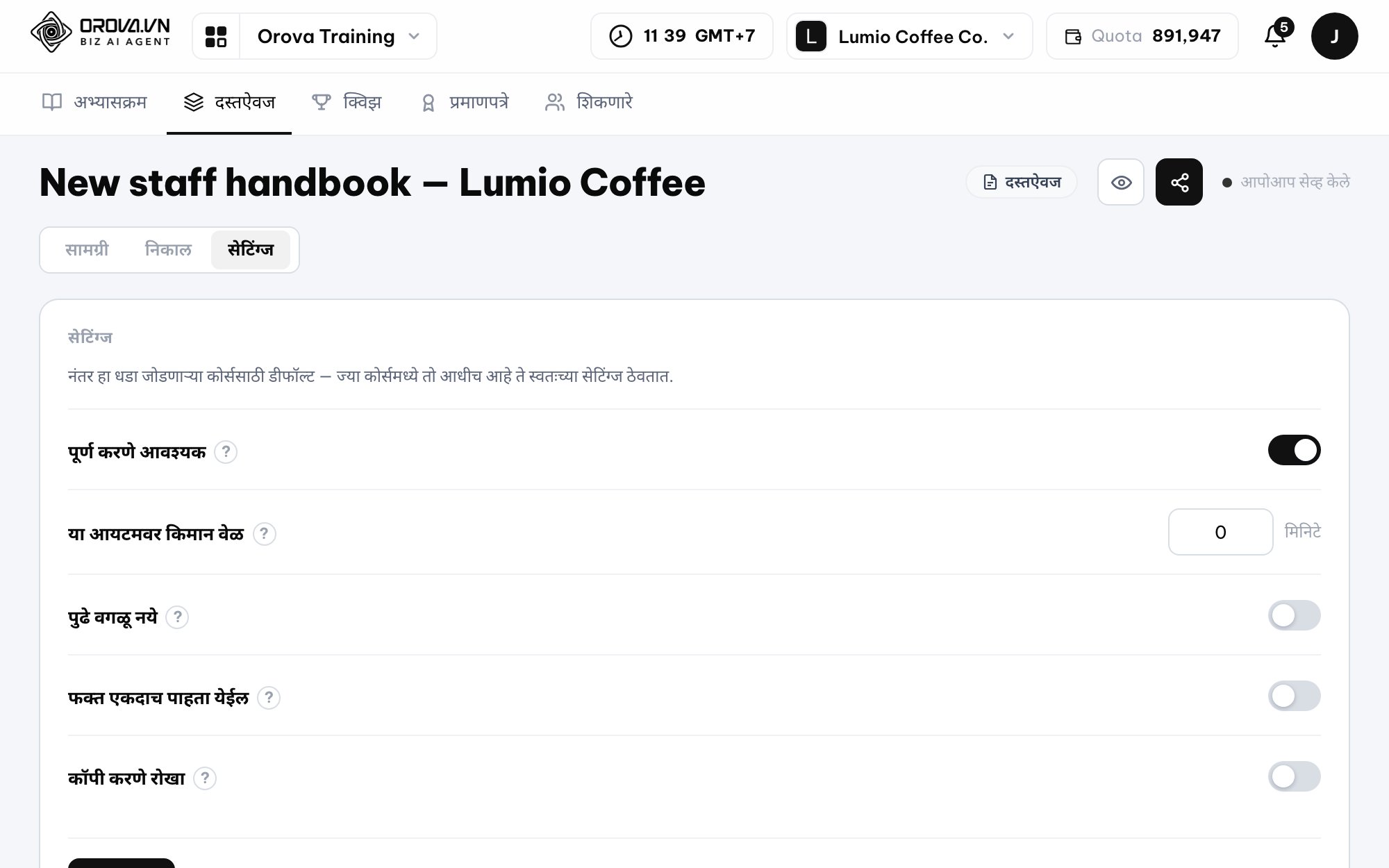Open the app grid launcher icon
The image size is (1389, 868).
pyautogui.click(x=216, y=36)
